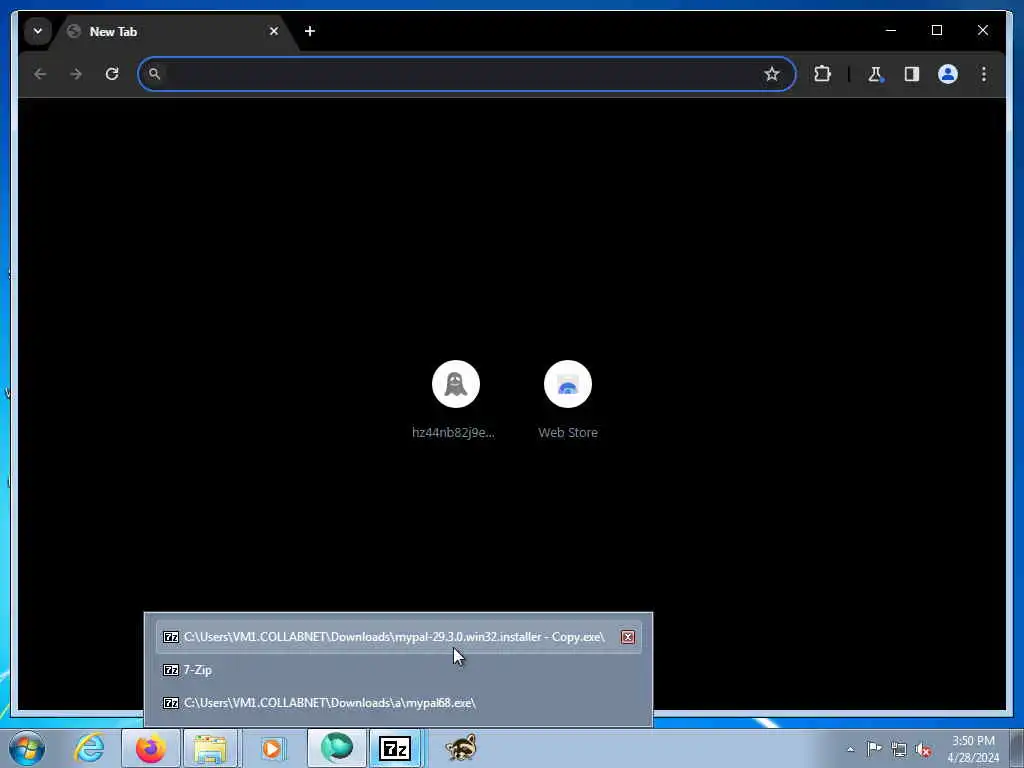Click the Show Desktop strip
The width and height of the screenshot is (1024, 768).
[1017, 748]
